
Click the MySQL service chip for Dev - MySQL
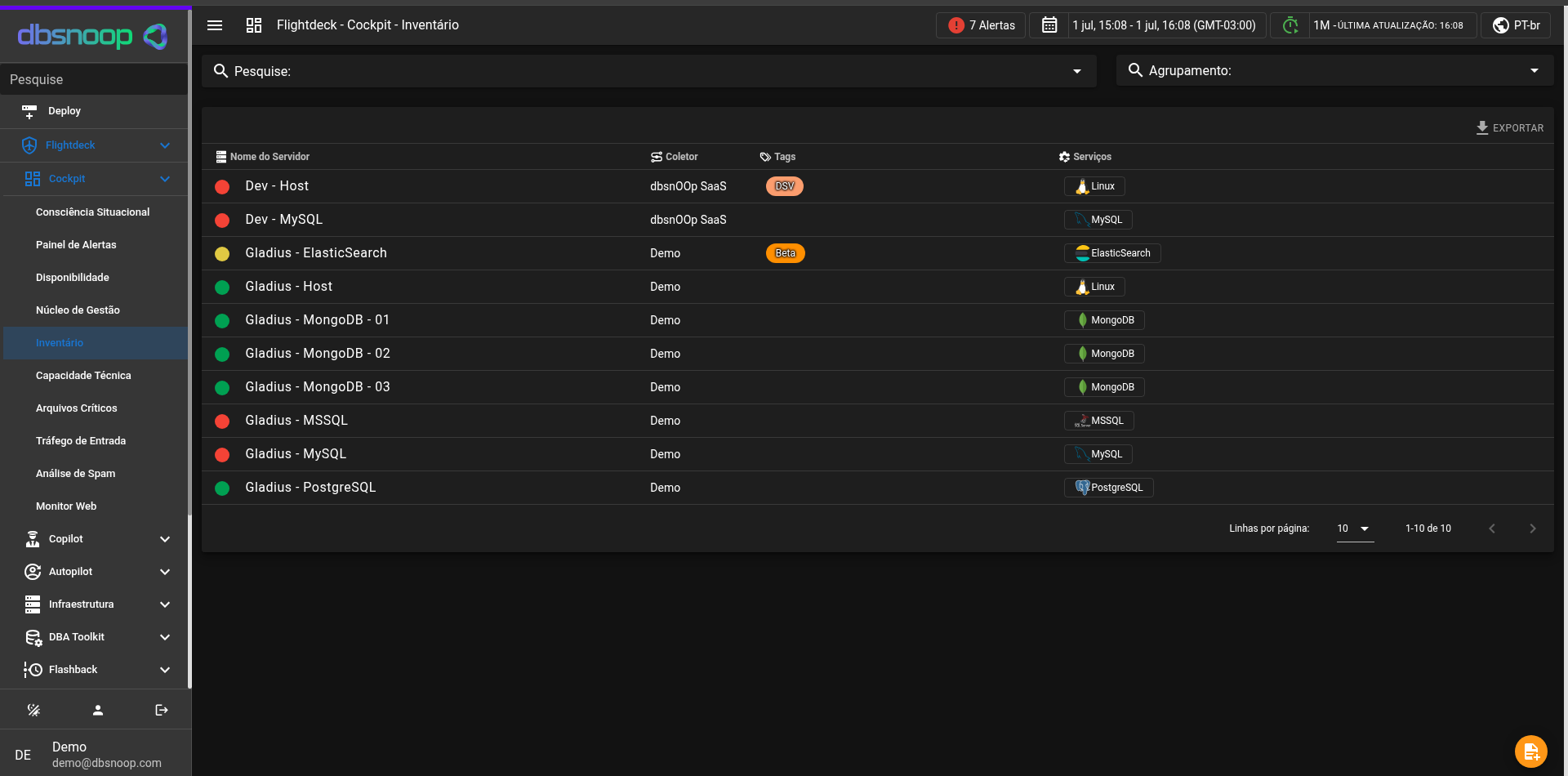[1098, 220]
